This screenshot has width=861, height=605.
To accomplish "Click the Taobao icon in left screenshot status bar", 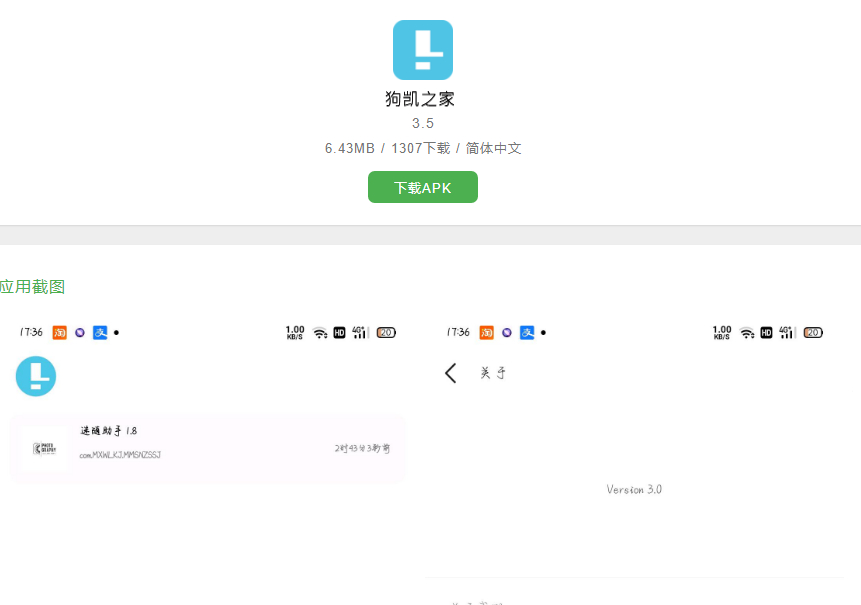I will click(x=59, y=333).
